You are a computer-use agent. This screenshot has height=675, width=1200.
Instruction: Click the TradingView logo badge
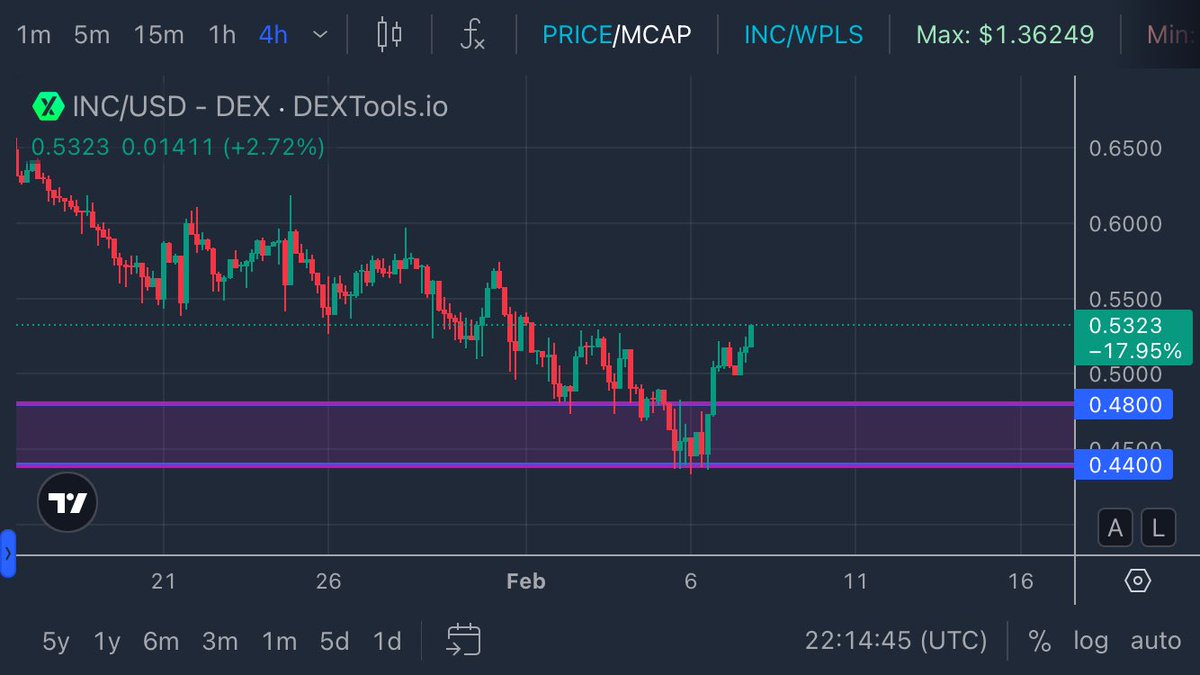[x=68, y=503]
